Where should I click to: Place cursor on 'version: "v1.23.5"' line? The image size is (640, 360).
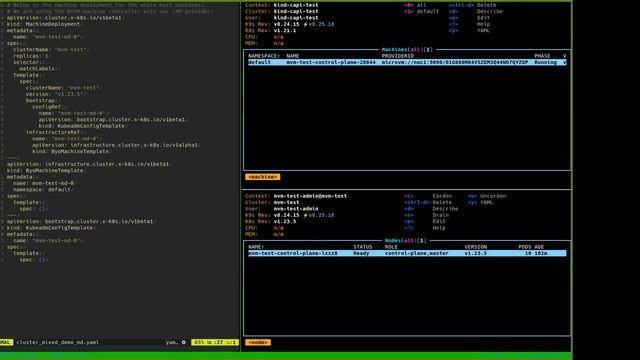[54, 94]
